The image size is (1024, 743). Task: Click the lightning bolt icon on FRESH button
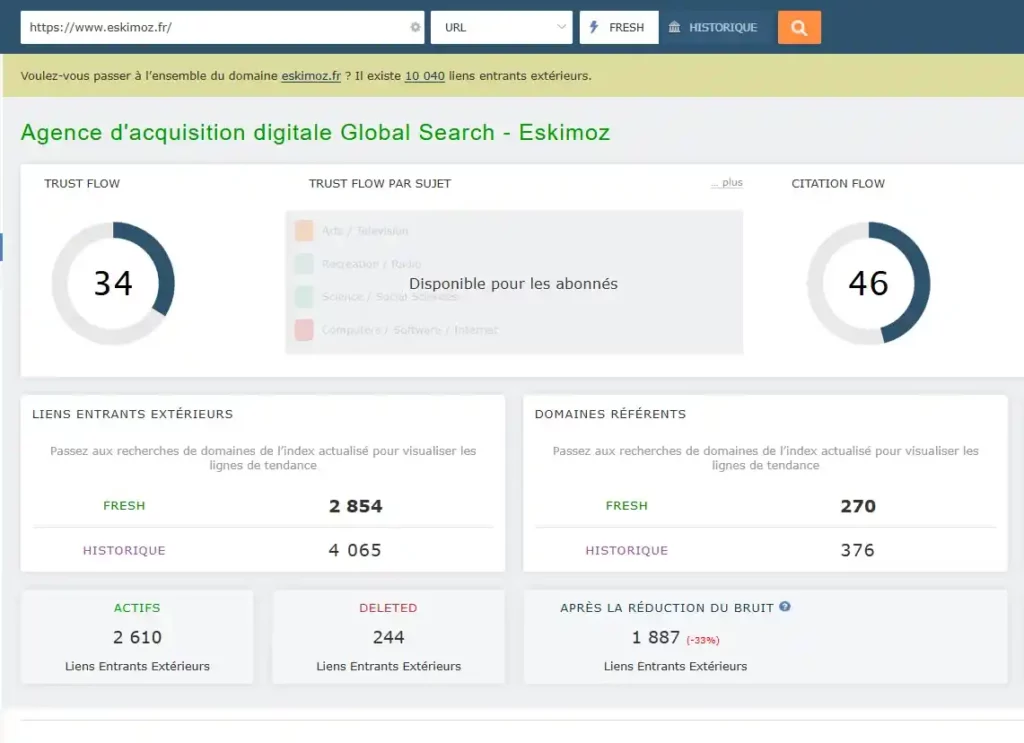tap(596, 27)
